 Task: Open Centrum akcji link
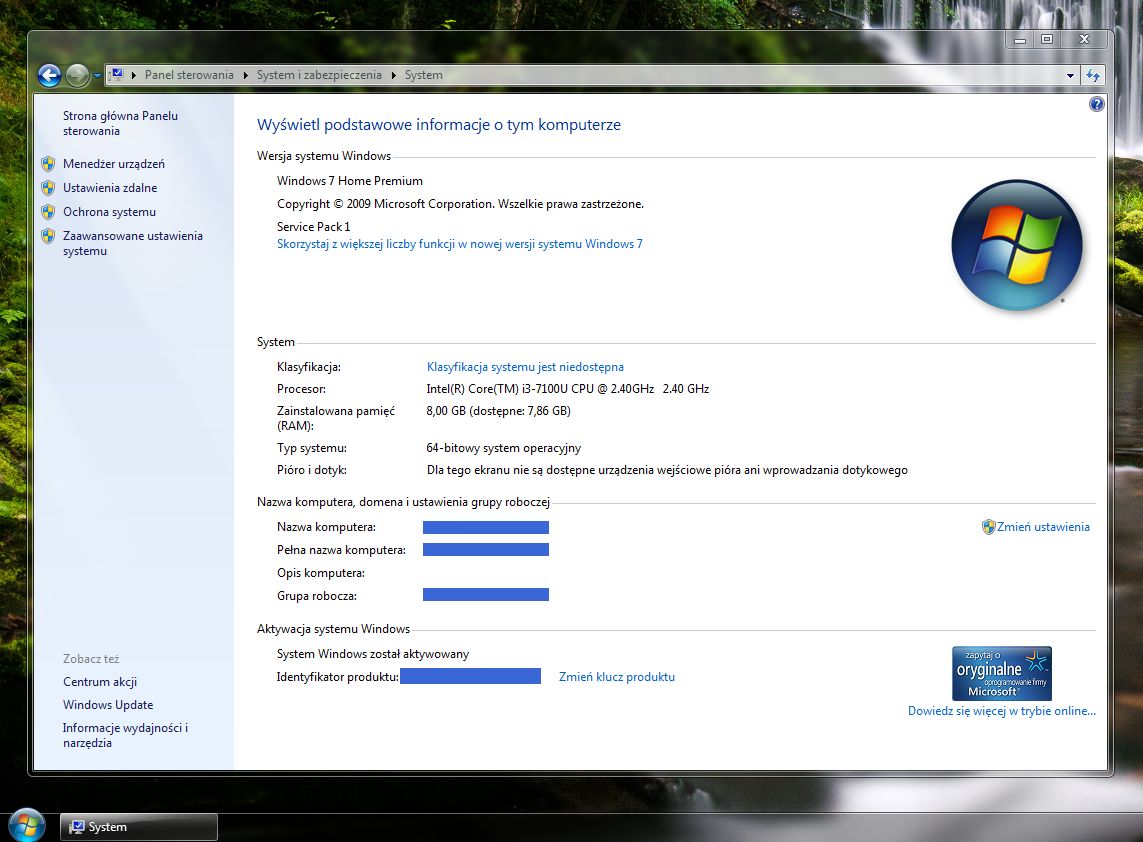[x=100, y=682]
